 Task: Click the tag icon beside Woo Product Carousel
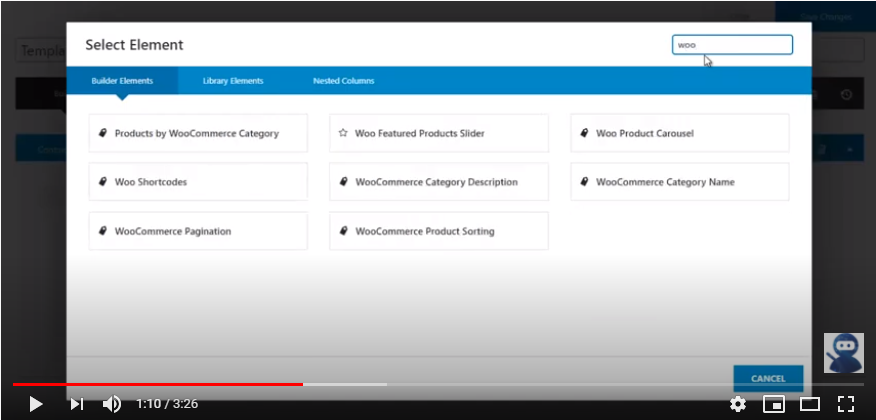(x=584, y=133)
